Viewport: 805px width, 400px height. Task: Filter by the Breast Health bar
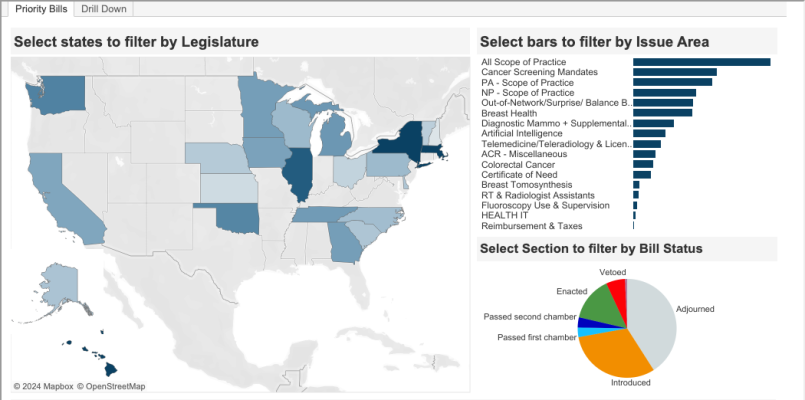(x=657, y=113)
